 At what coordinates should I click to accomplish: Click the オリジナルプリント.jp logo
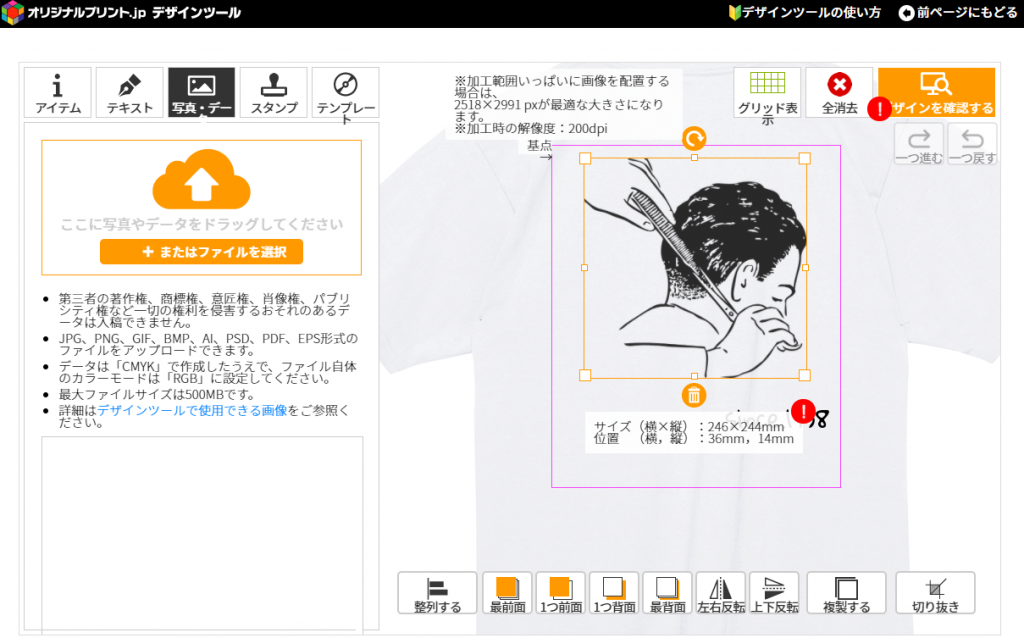(x=121, y=13)
